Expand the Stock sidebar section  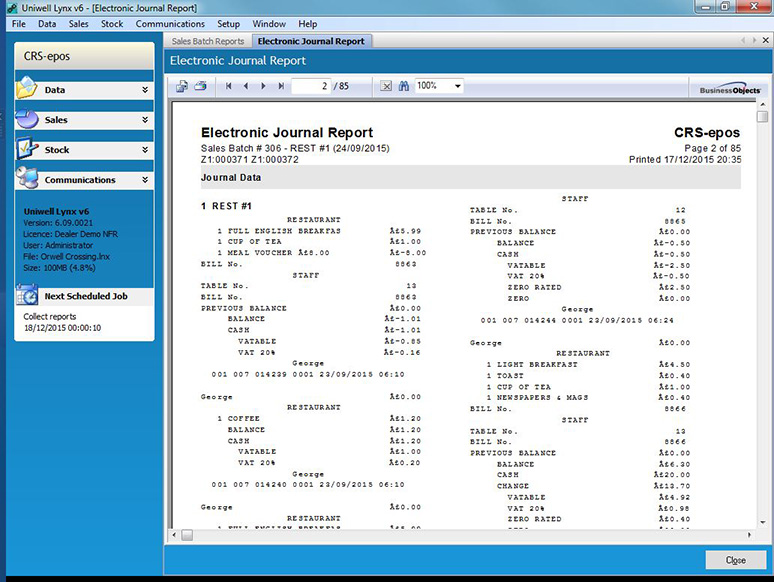(x=145, y=150)
